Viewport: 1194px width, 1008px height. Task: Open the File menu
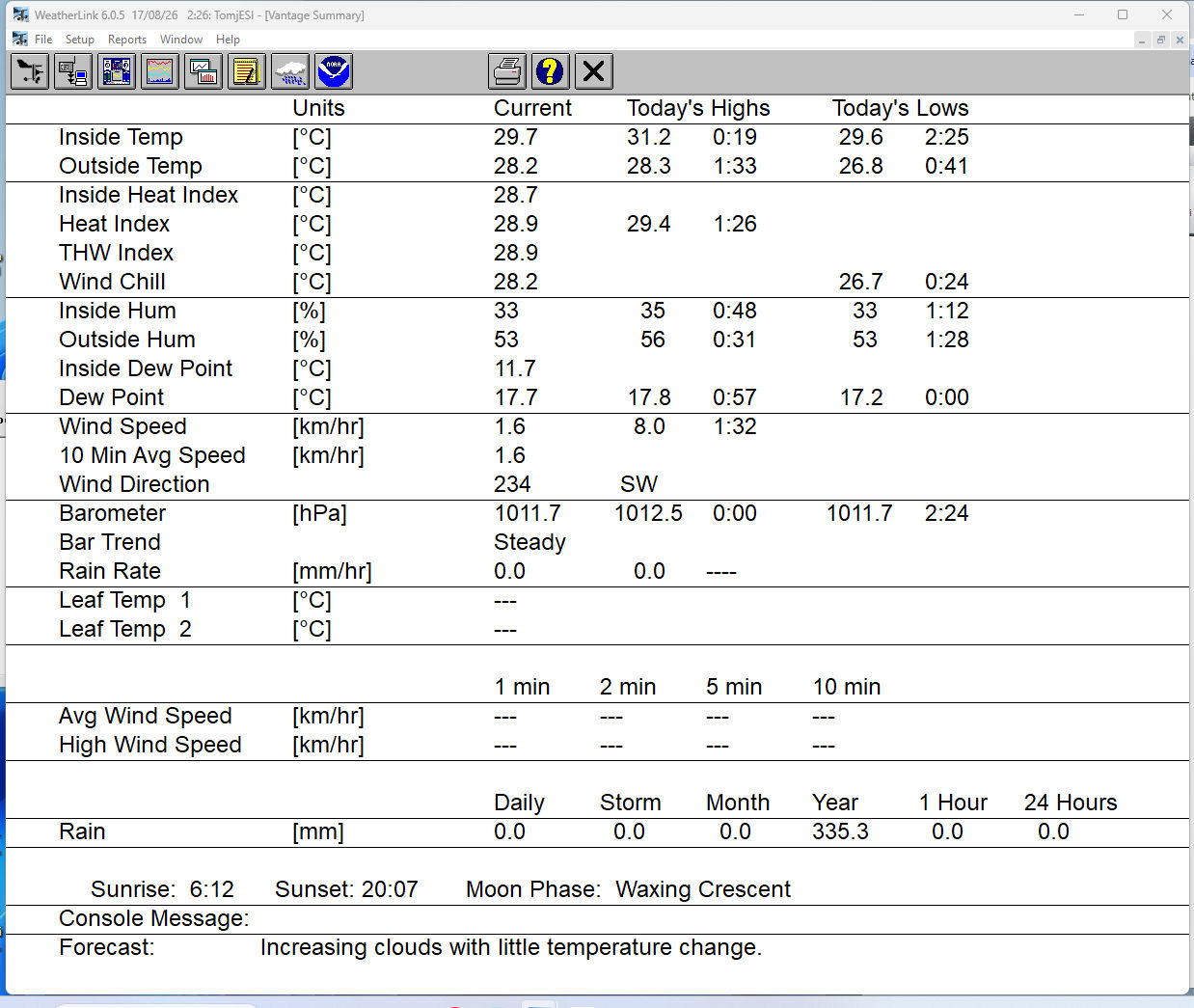click(x=43, y=40)
